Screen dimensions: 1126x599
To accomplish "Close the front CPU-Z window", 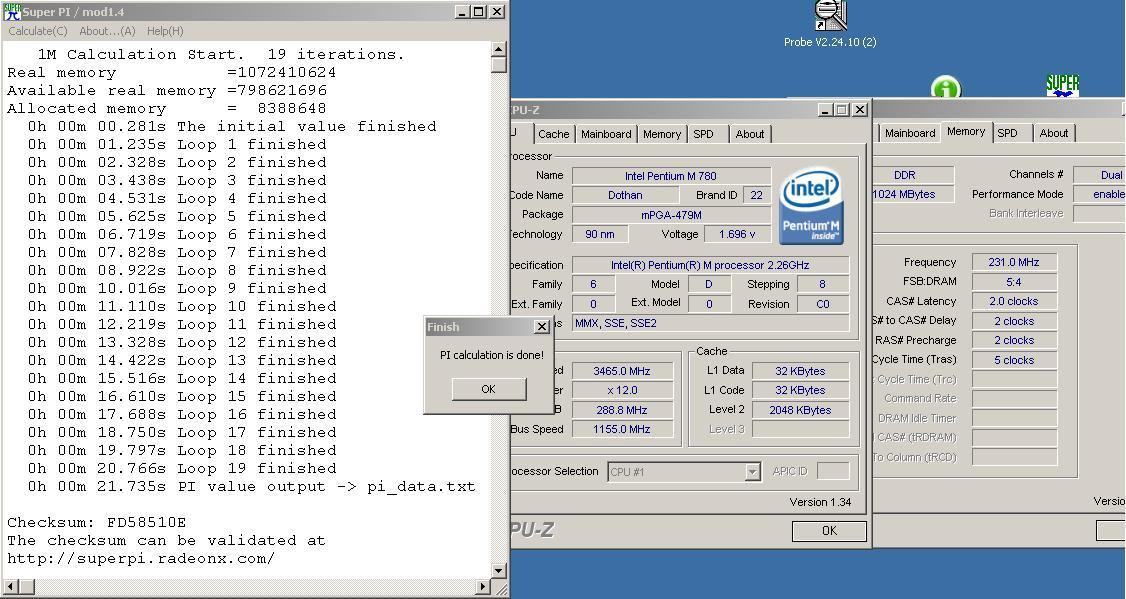I will pyautogui.click(x=859, y=110).
